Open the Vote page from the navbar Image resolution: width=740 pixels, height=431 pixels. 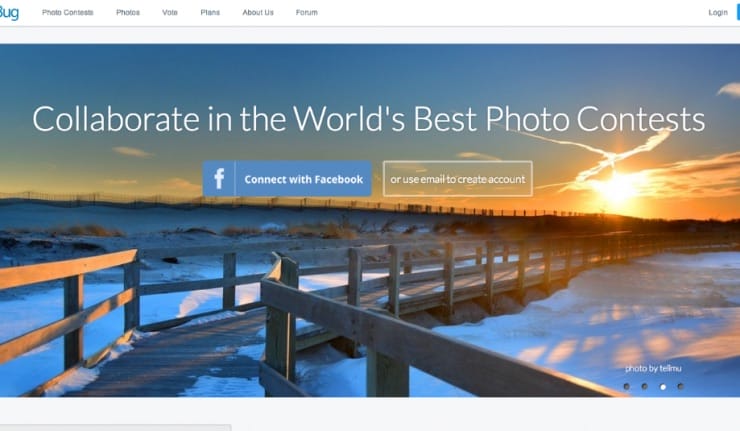(x=170, y=12)
